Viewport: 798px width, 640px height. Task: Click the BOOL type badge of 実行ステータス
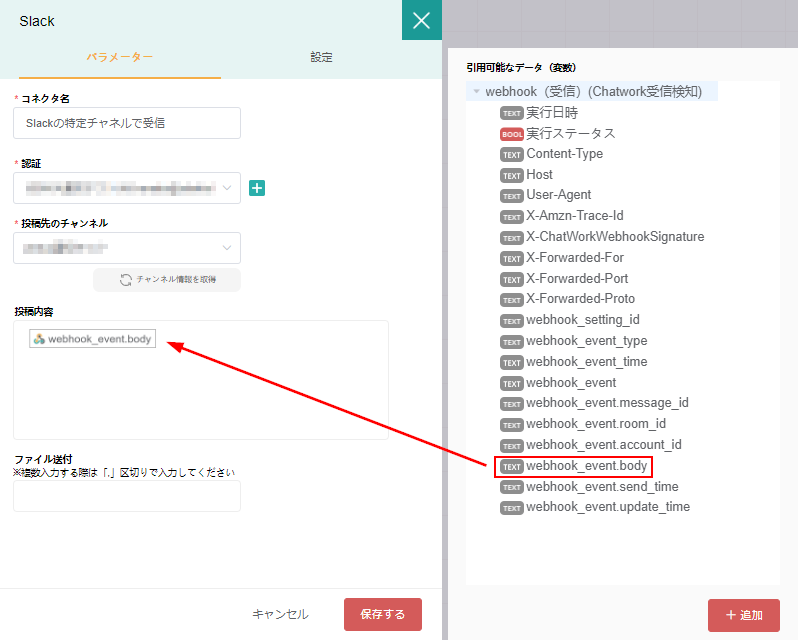[511, 134]
